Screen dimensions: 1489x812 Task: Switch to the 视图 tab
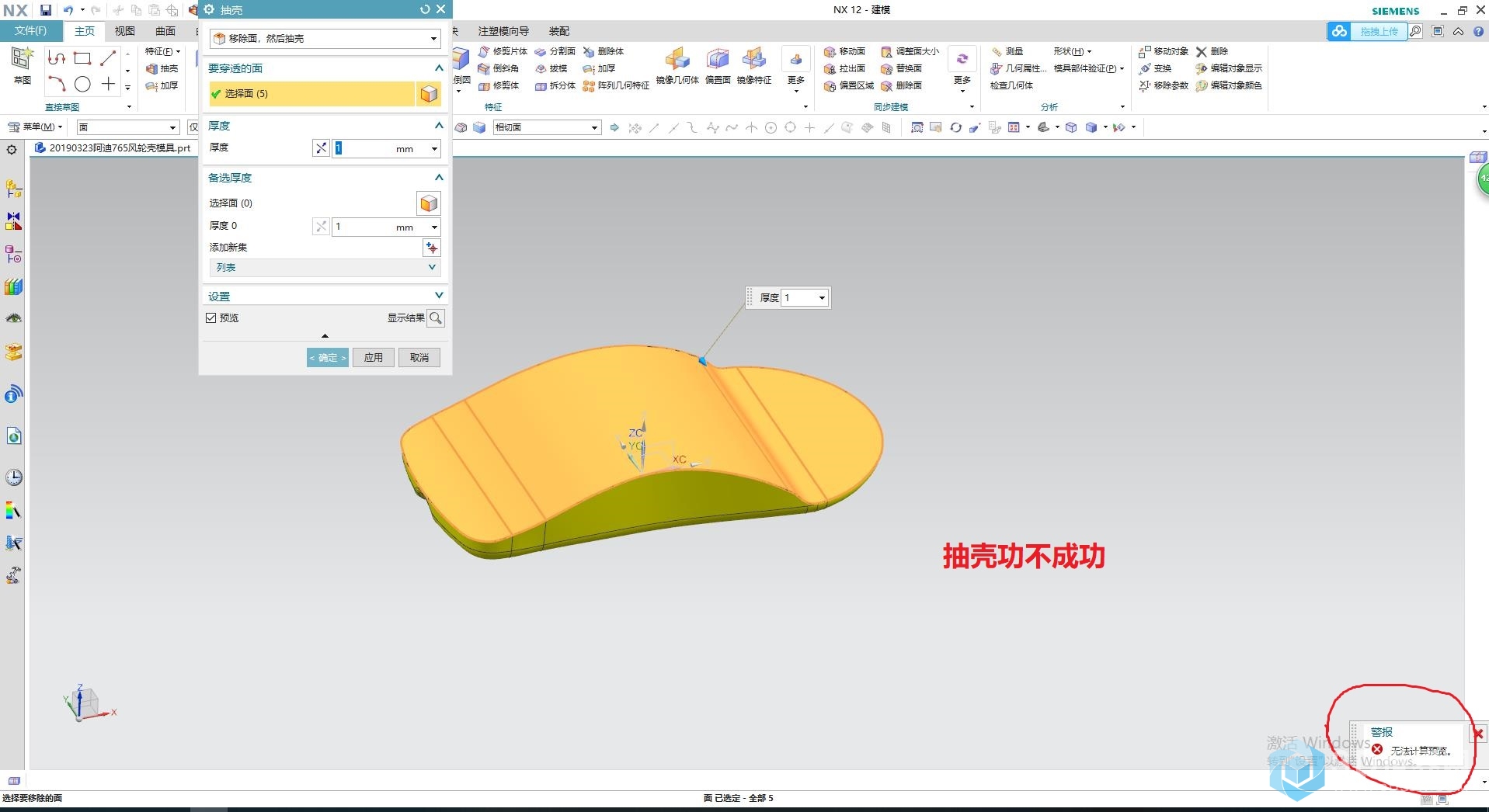coord(125,31)
